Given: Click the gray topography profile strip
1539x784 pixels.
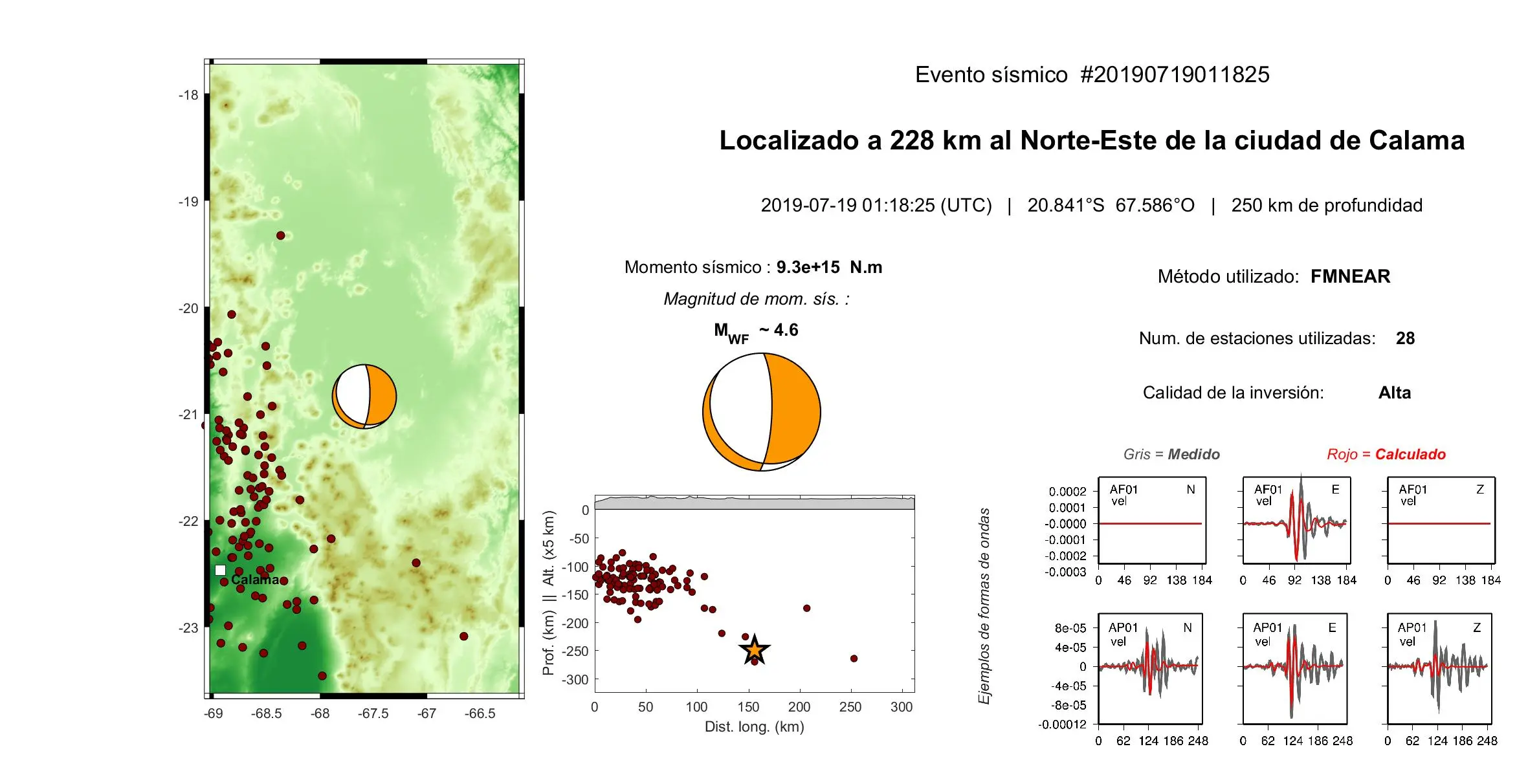Looking at the screenshot, I should point(754,503).
